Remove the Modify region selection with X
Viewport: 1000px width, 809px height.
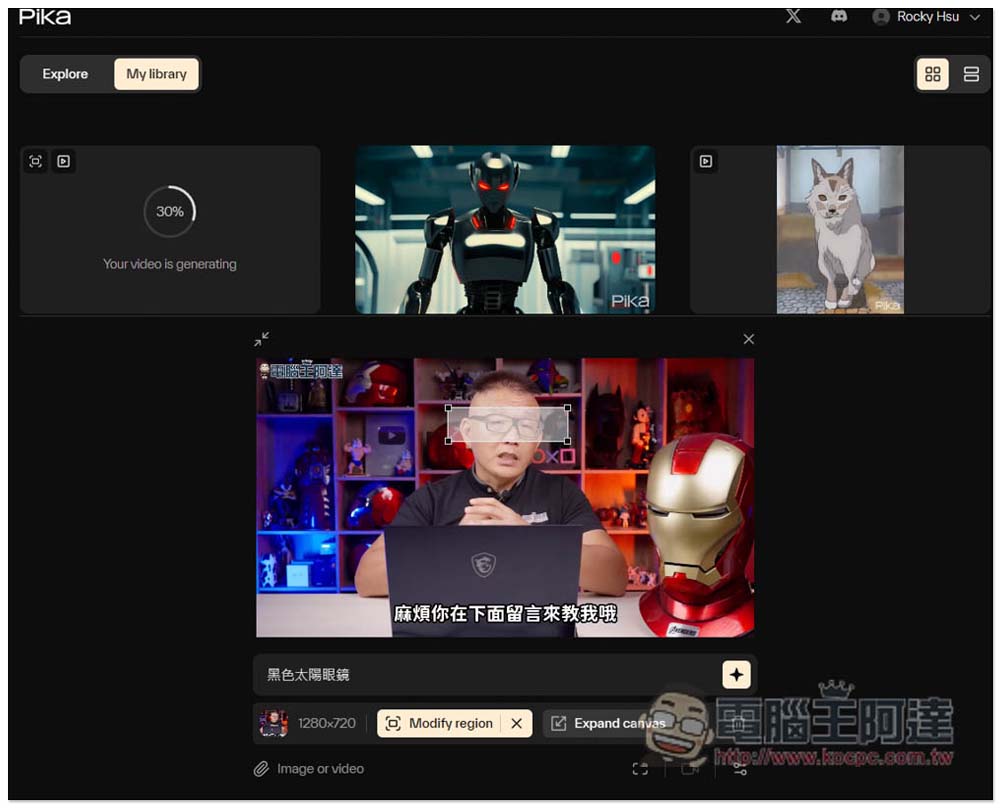click(516, 723)
